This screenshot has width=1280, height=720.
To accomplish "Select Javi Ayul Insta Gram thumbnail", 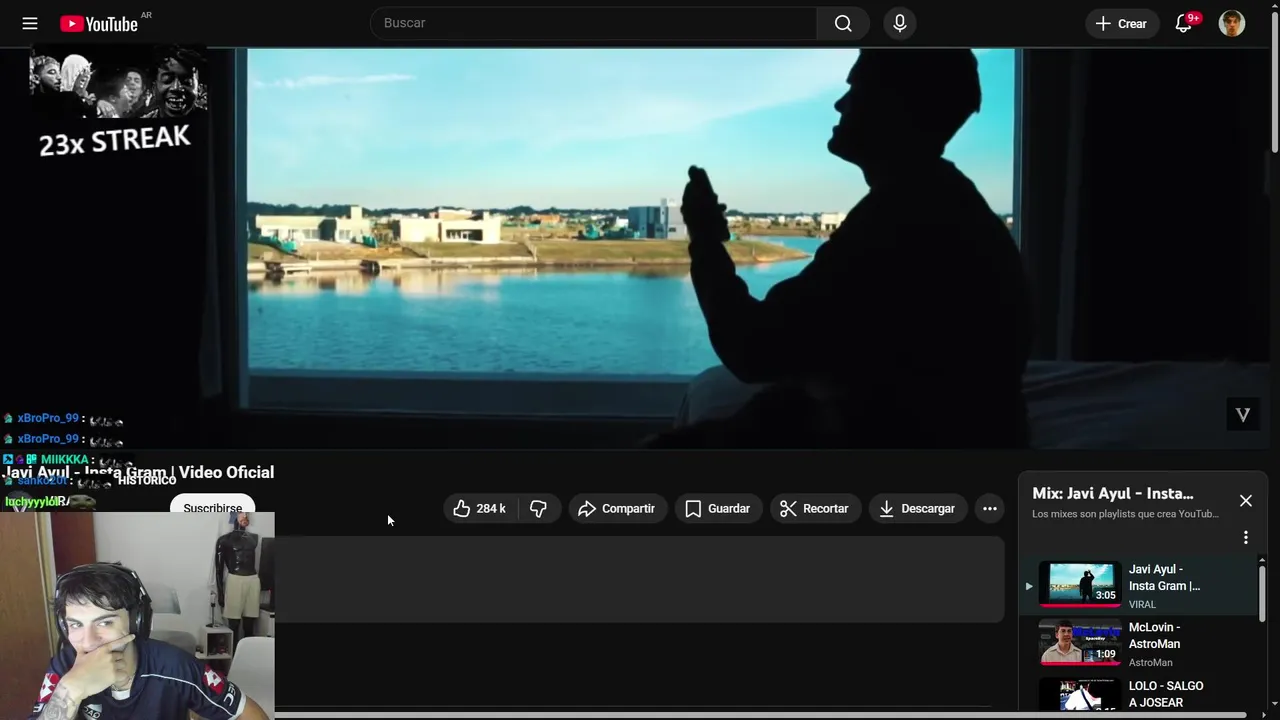I will click(x=1080, y=584).
